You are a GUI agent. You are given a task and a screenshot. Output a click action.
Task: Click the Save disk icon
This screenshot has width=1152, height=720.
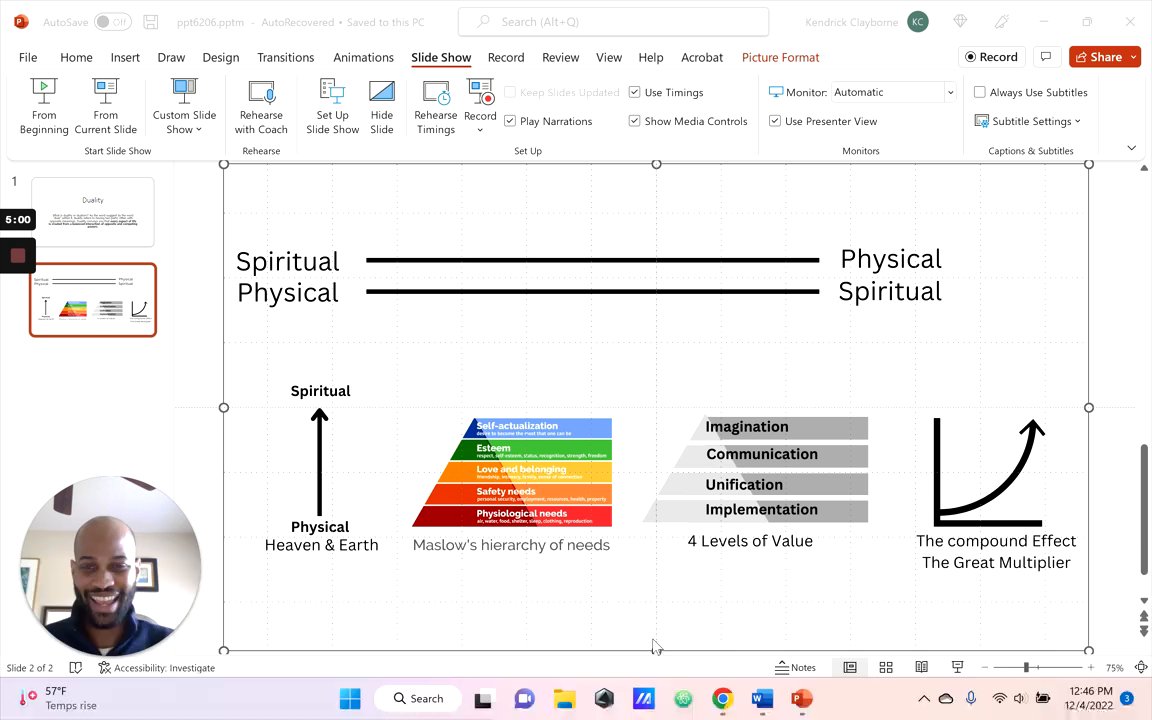151,22
